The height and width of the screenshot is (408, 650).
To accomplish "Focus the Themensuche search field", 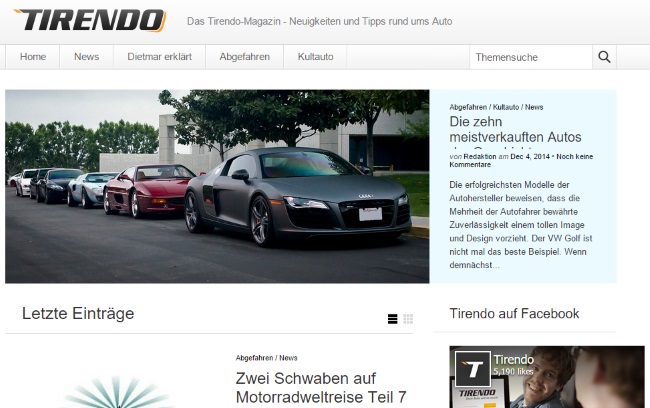I will click(530, 57).
